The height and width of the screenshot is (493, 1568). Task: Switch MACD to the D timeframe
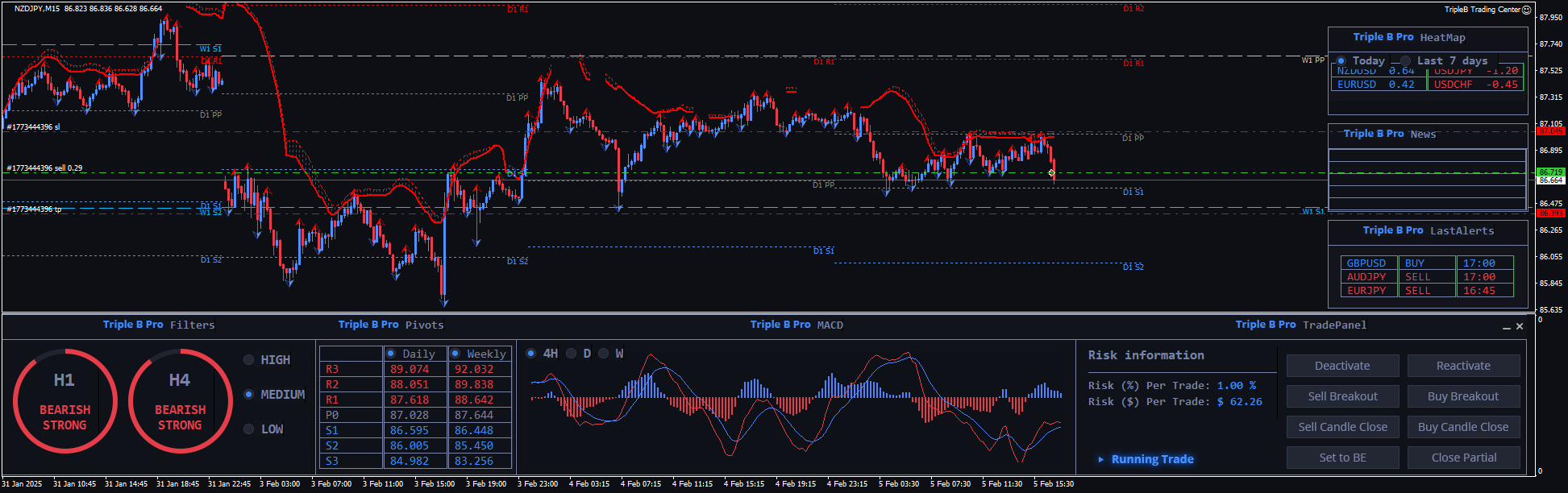572,354
